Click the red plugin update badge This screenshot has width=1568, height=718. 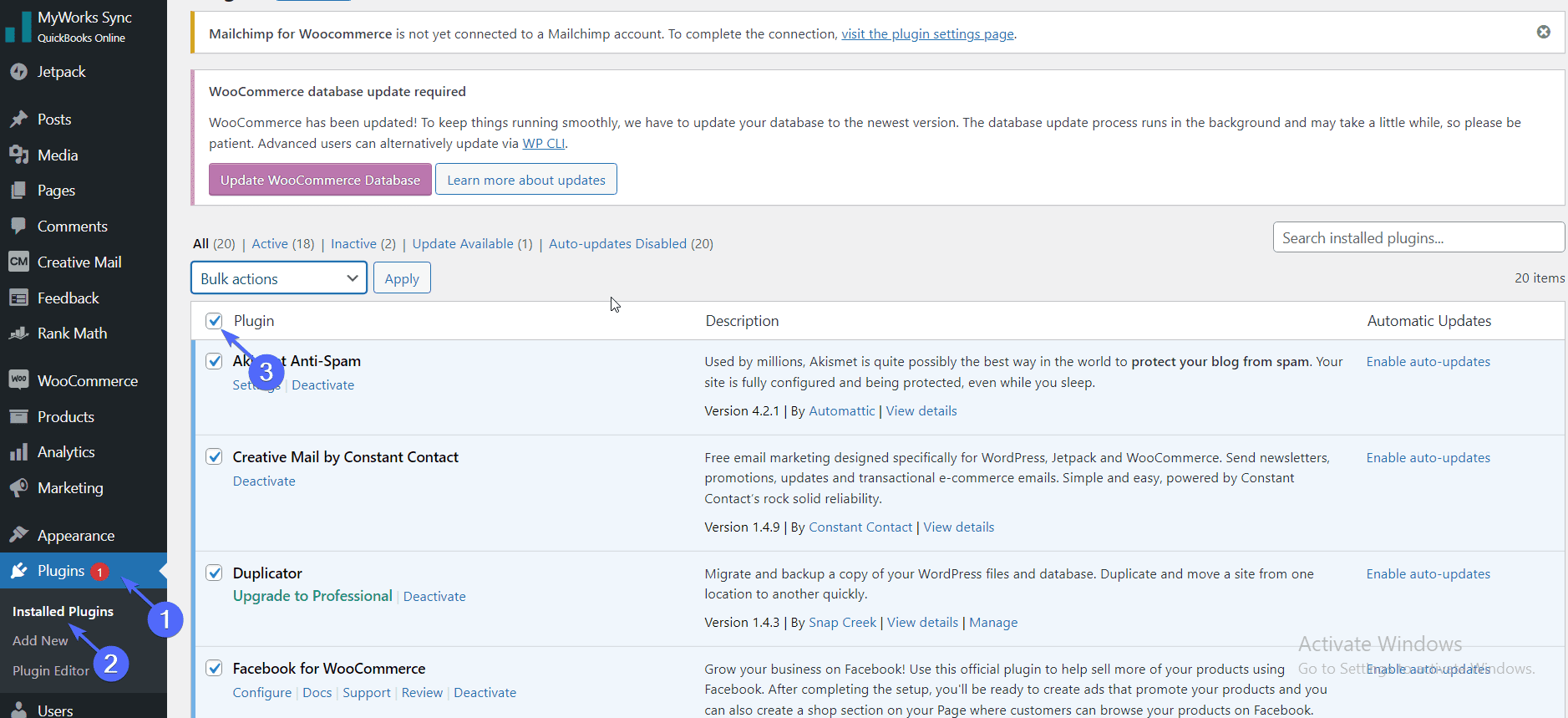click(99, 573)
